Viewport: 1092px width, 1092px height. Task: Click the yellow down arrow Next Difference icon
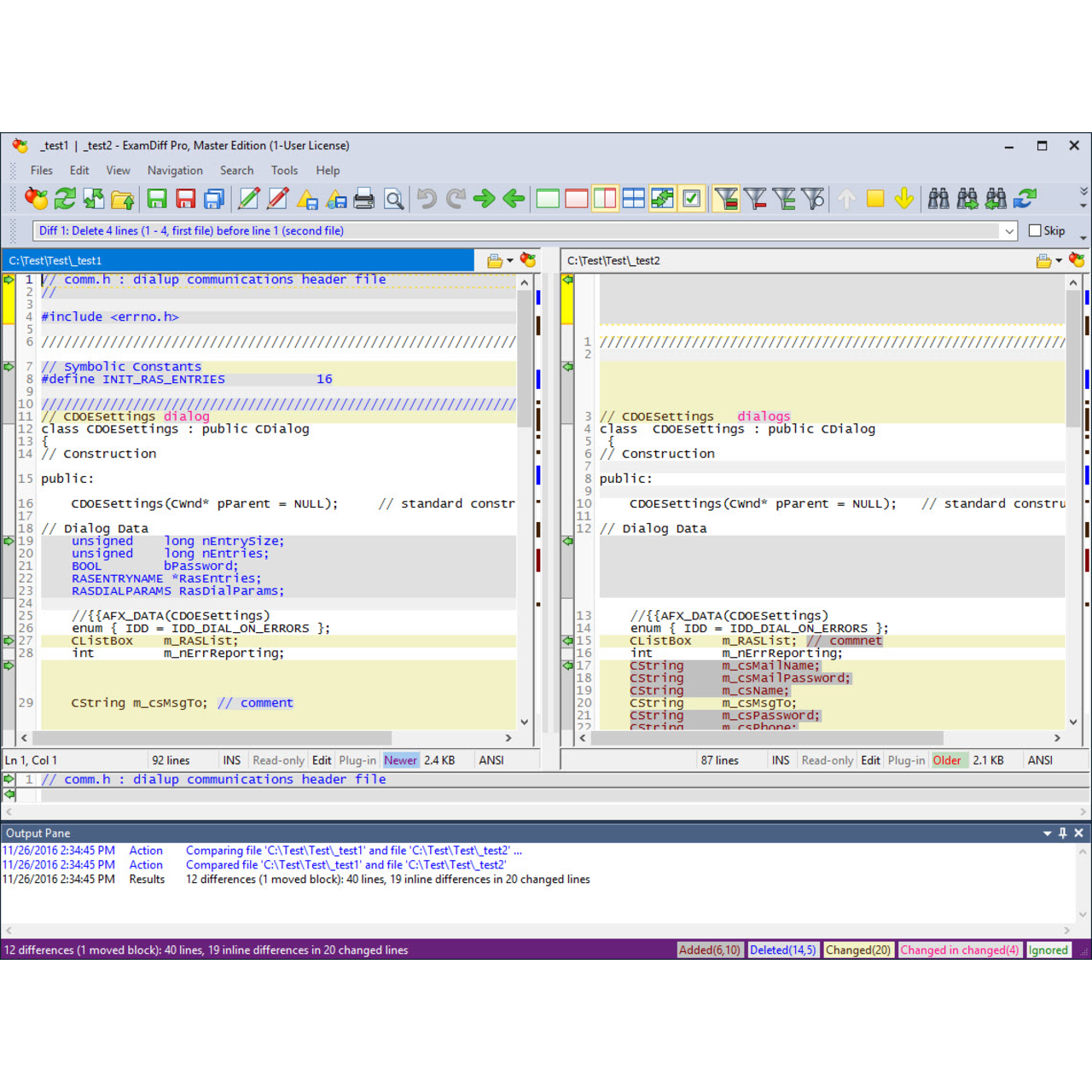[x=904, y=199]
